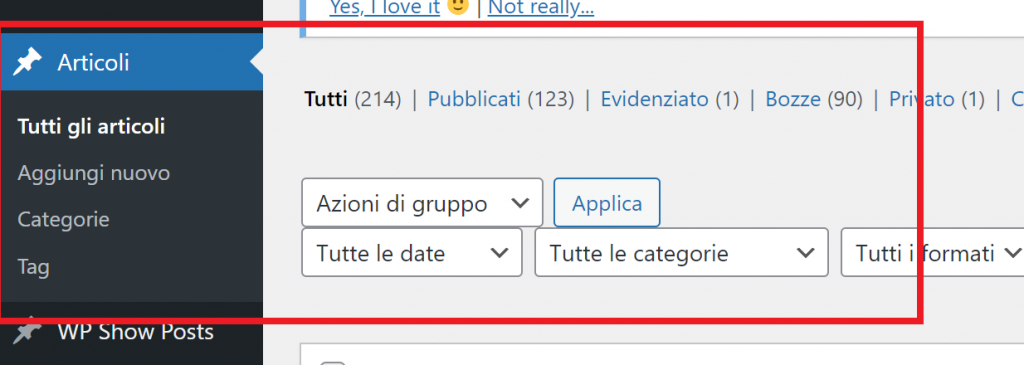Click the pushpin icon beside Articoli
Image resolution: width=1024 pixels, height=365 pixels.
click(x=27, y=62)
